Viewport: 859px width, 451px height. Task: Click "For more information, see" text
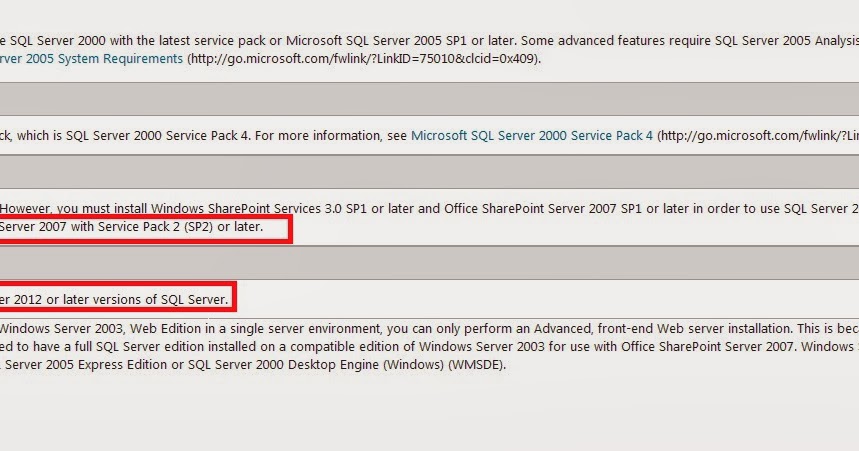tap(331, 135)
